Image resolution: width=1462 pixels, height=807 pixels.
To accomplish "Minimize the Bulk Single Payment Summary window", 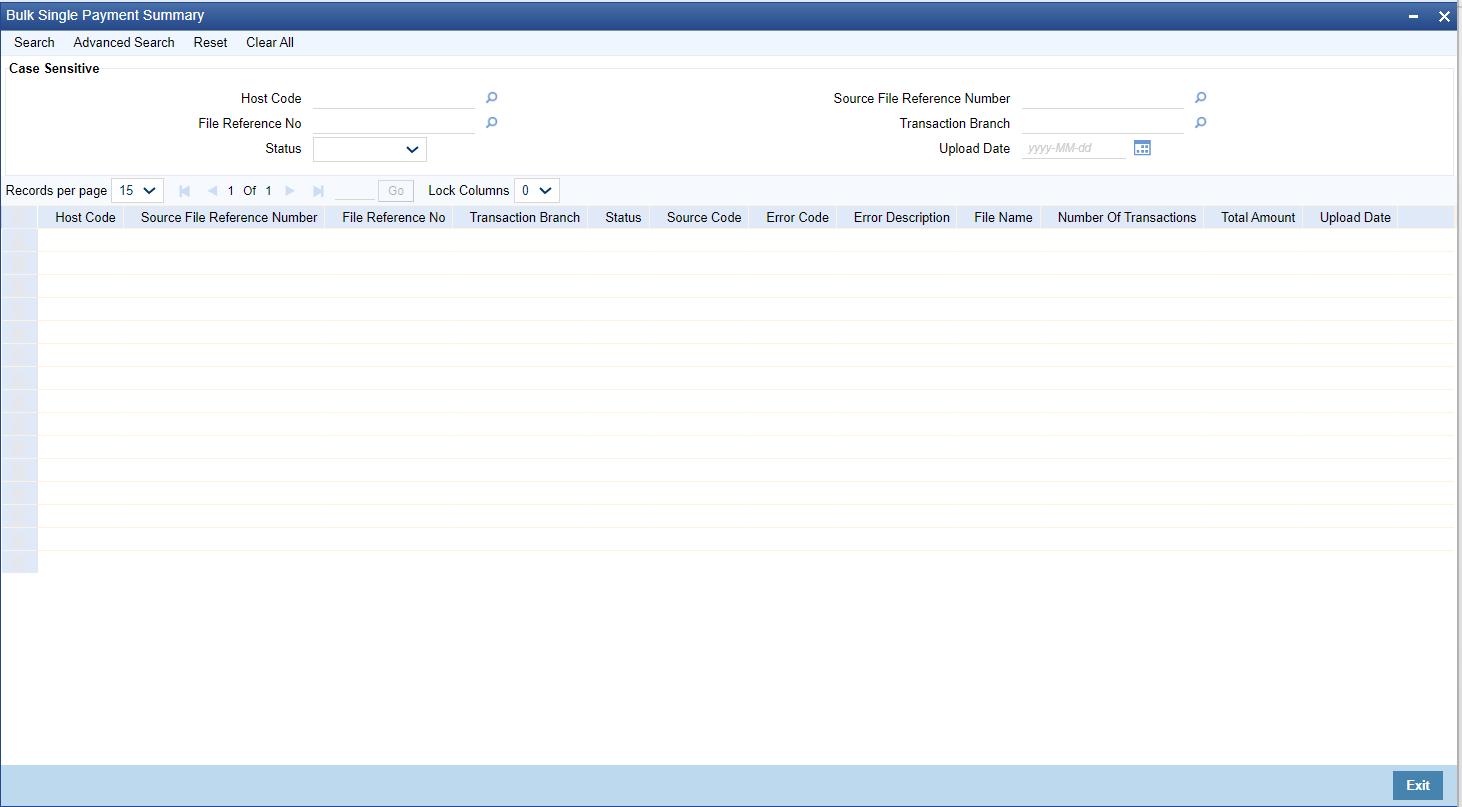I will [1414, 16].
